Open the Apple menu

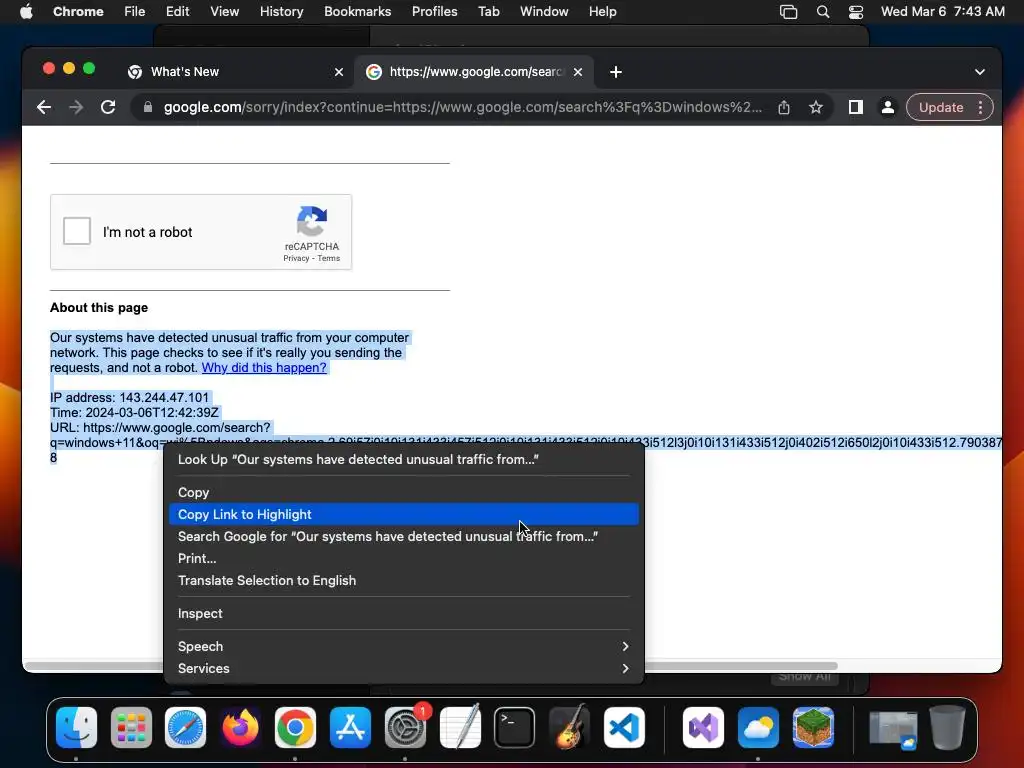[26, 11]
